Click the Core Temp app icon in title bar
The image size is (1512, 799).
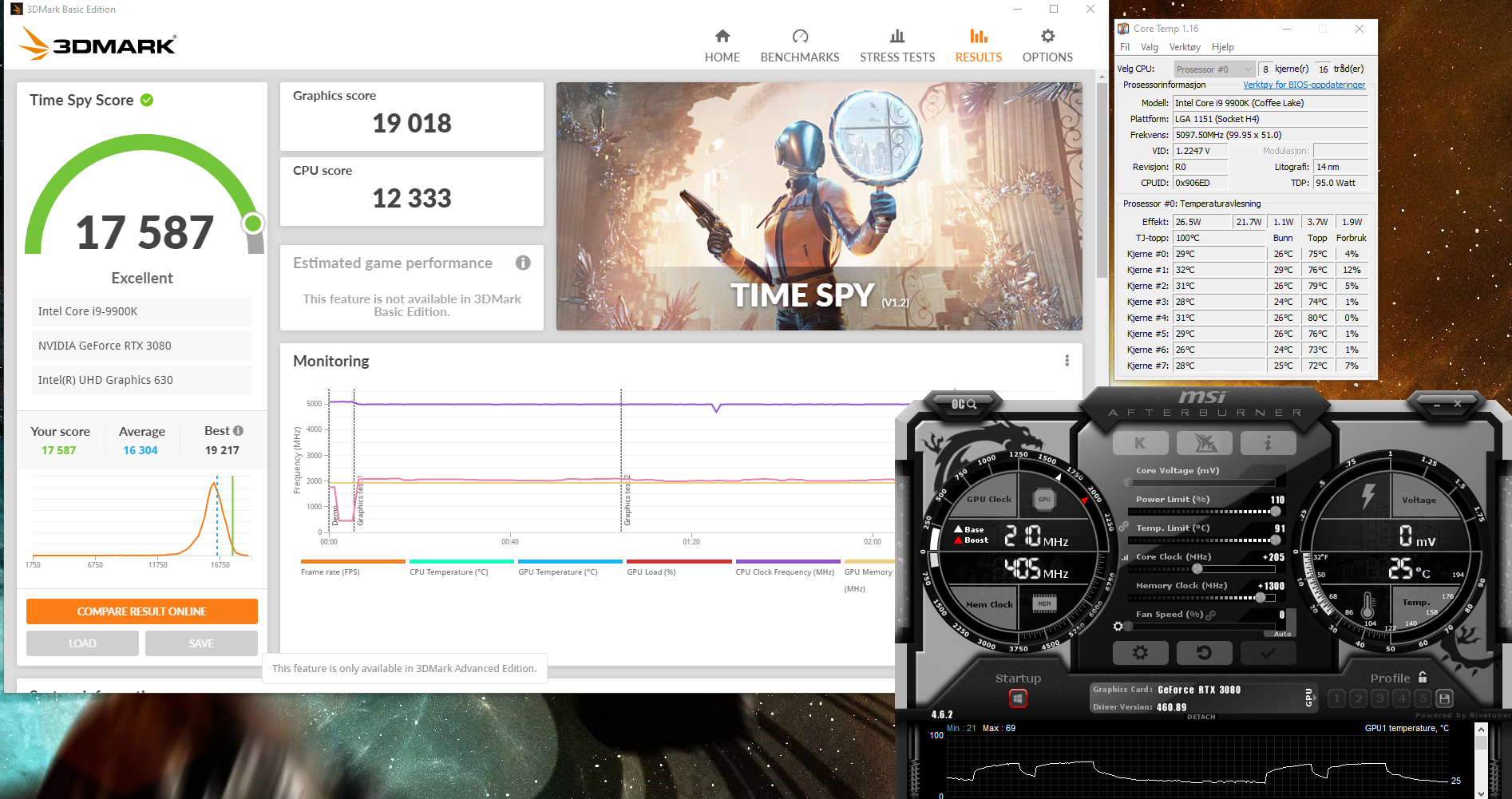pos(1123,29)
